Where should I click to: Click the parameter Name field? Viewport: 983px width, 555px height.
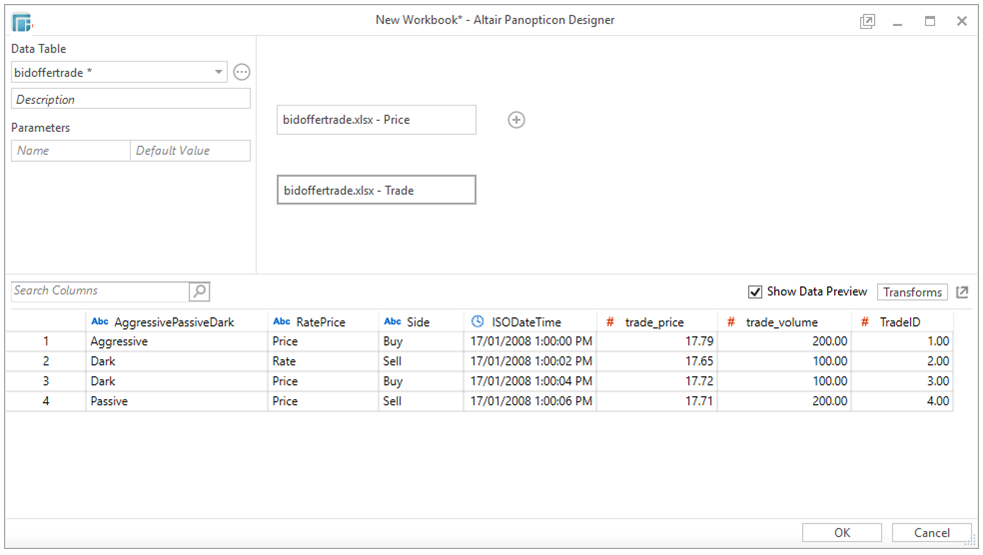coord(71,151)
